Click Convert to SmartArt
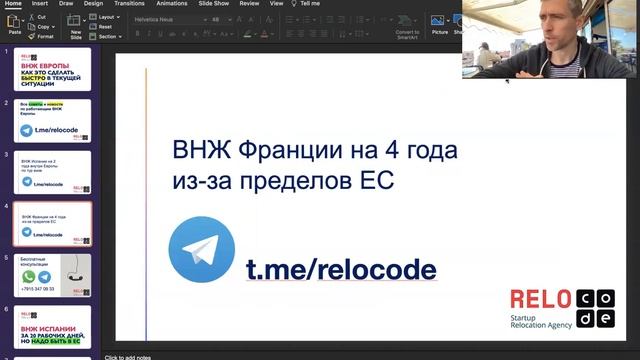This screenshot has width=640, height=360. pos(407,27)
